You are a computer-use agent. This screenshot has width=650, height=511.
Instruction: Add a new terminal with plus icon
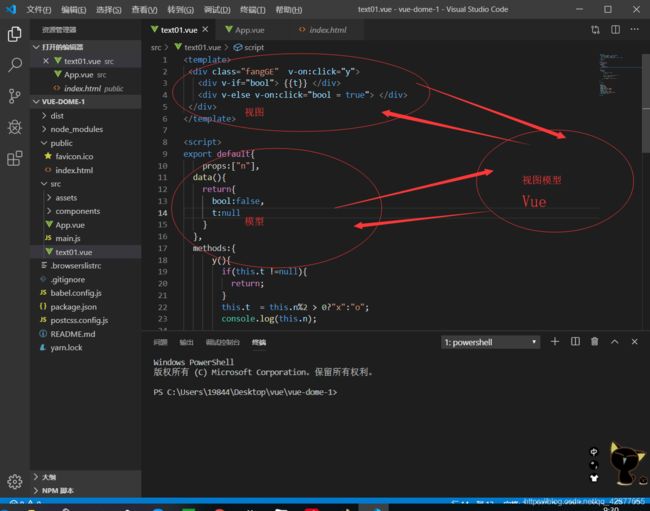pos(555,341)
